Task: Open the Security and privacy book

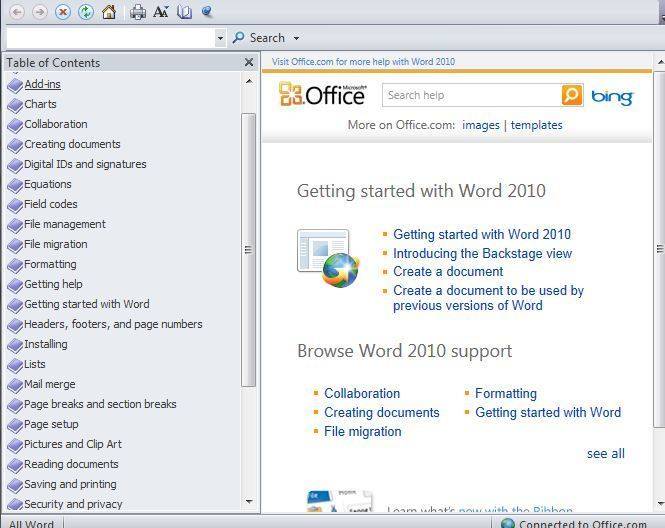Action: tap(73, 504)
